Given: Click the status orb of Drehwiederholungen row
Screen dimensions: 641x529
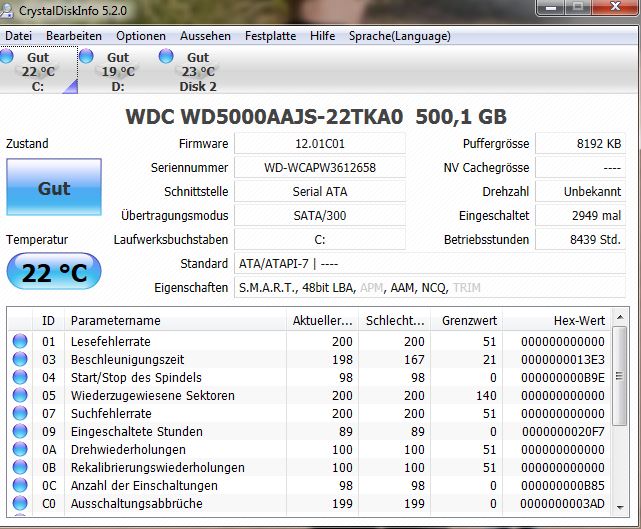Looking at the screenshot, I should (x=20, y=449).
